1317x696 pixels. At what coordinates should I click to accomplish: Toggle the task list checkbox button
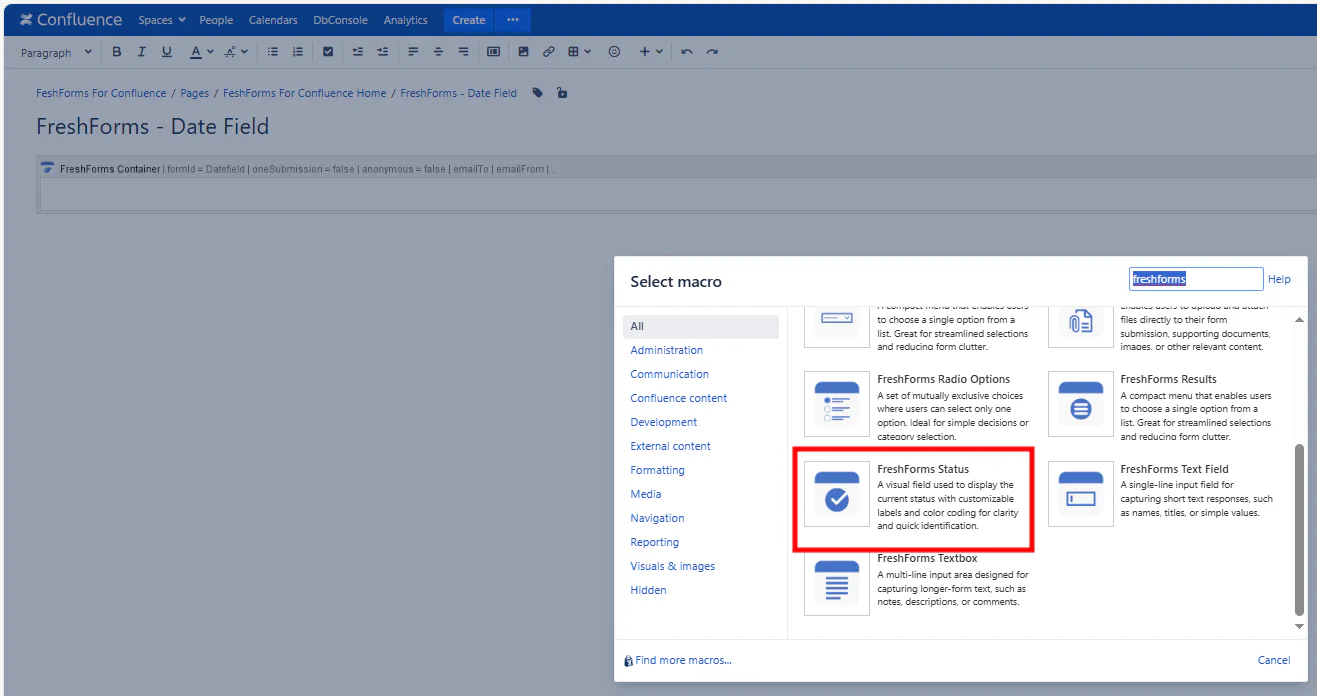[x=327, y=52]
